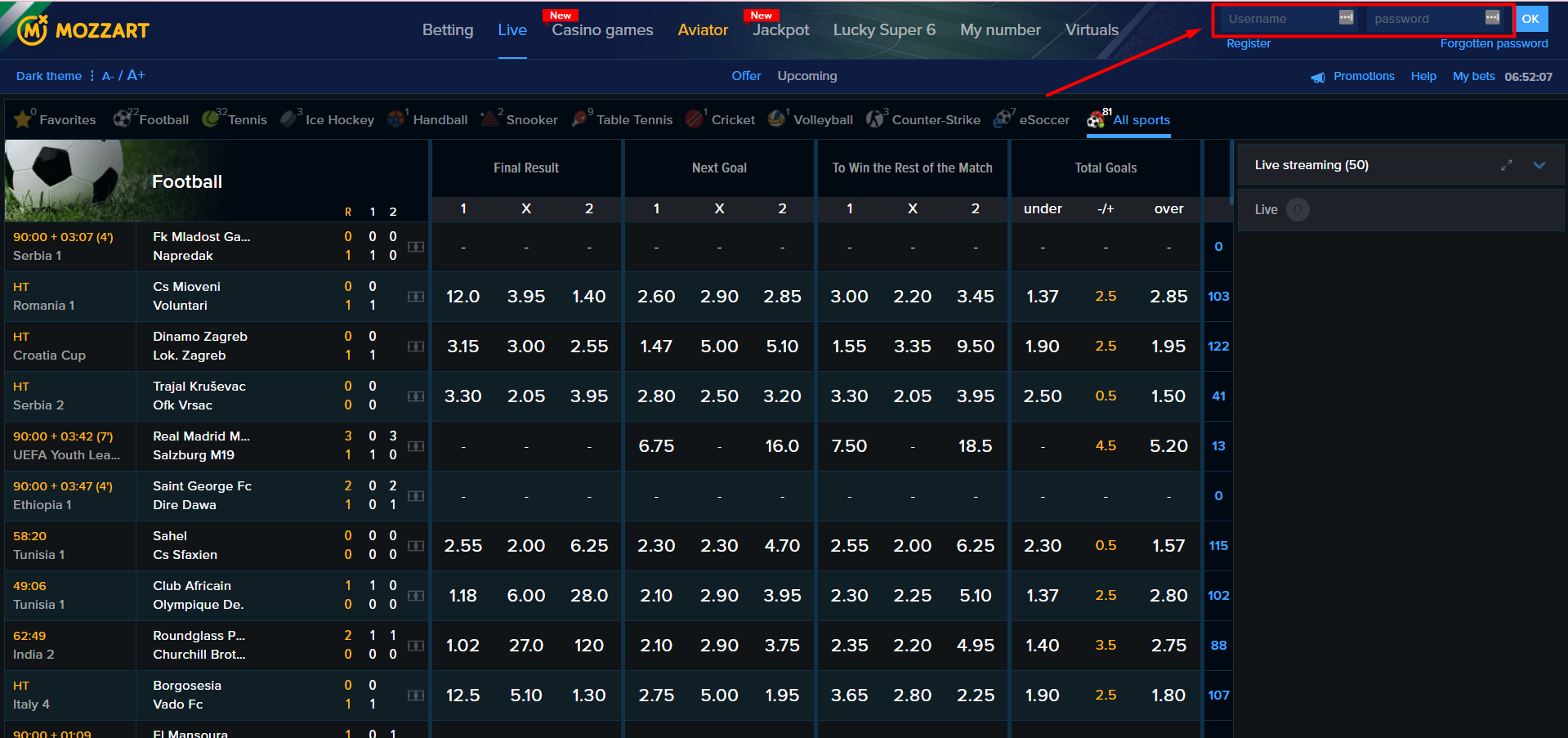The height and width of the screenshot is (738, 1568).
Task: Open Jackpot menu item
Action: [x=781, y=30]
